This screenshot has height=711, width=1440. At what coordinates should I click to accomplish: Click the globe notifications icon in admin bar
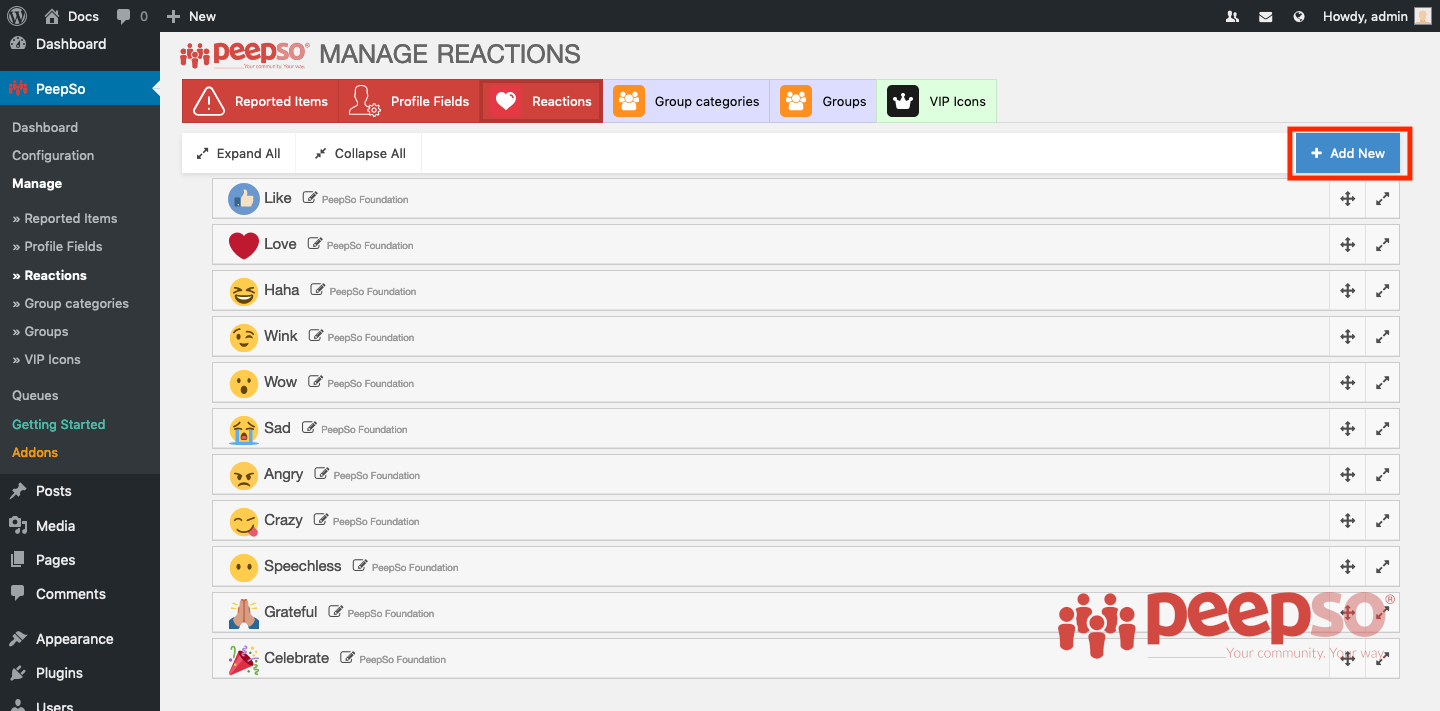(x=1299, y=16)
